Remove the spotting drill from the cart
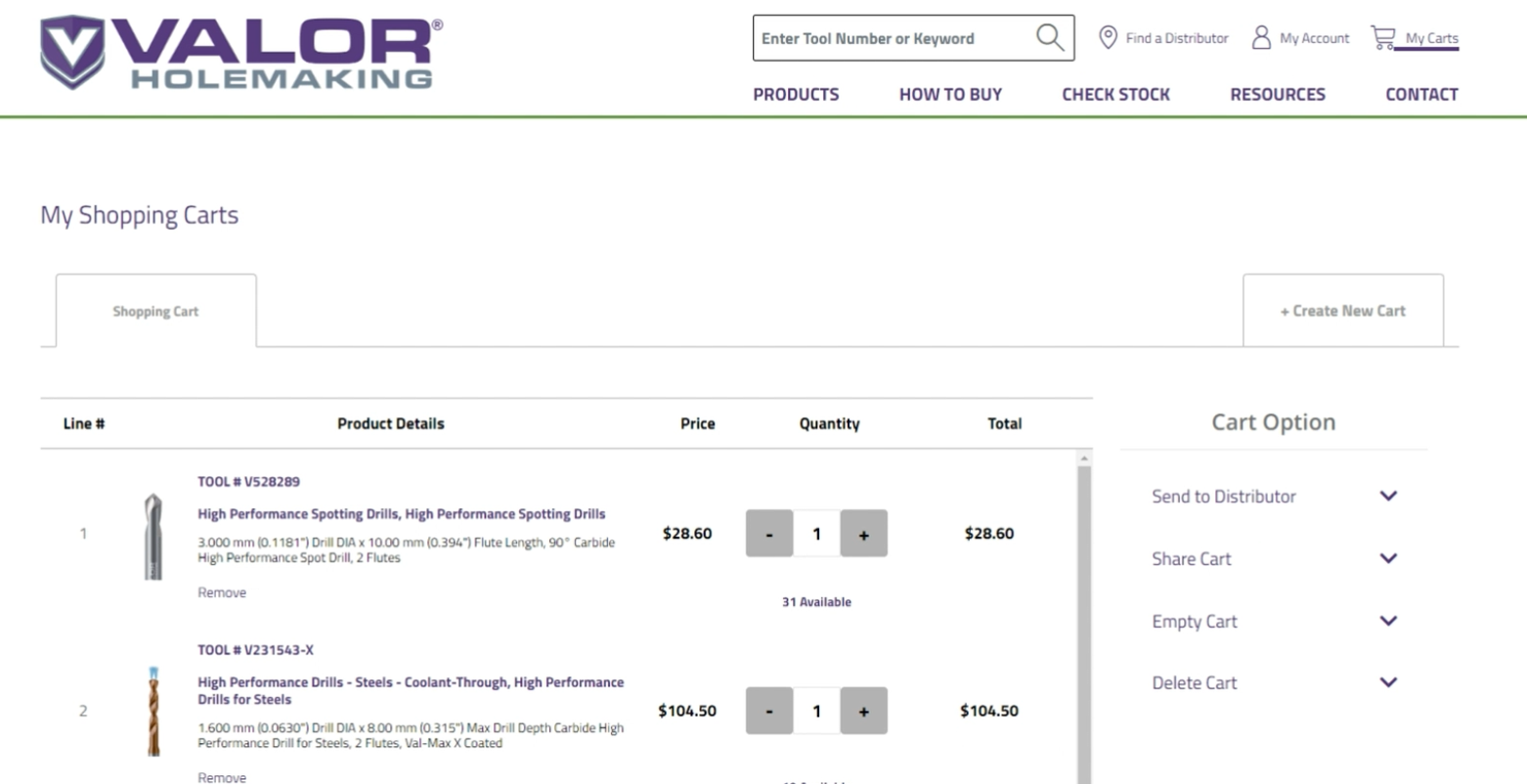 (x=221, y=591)
